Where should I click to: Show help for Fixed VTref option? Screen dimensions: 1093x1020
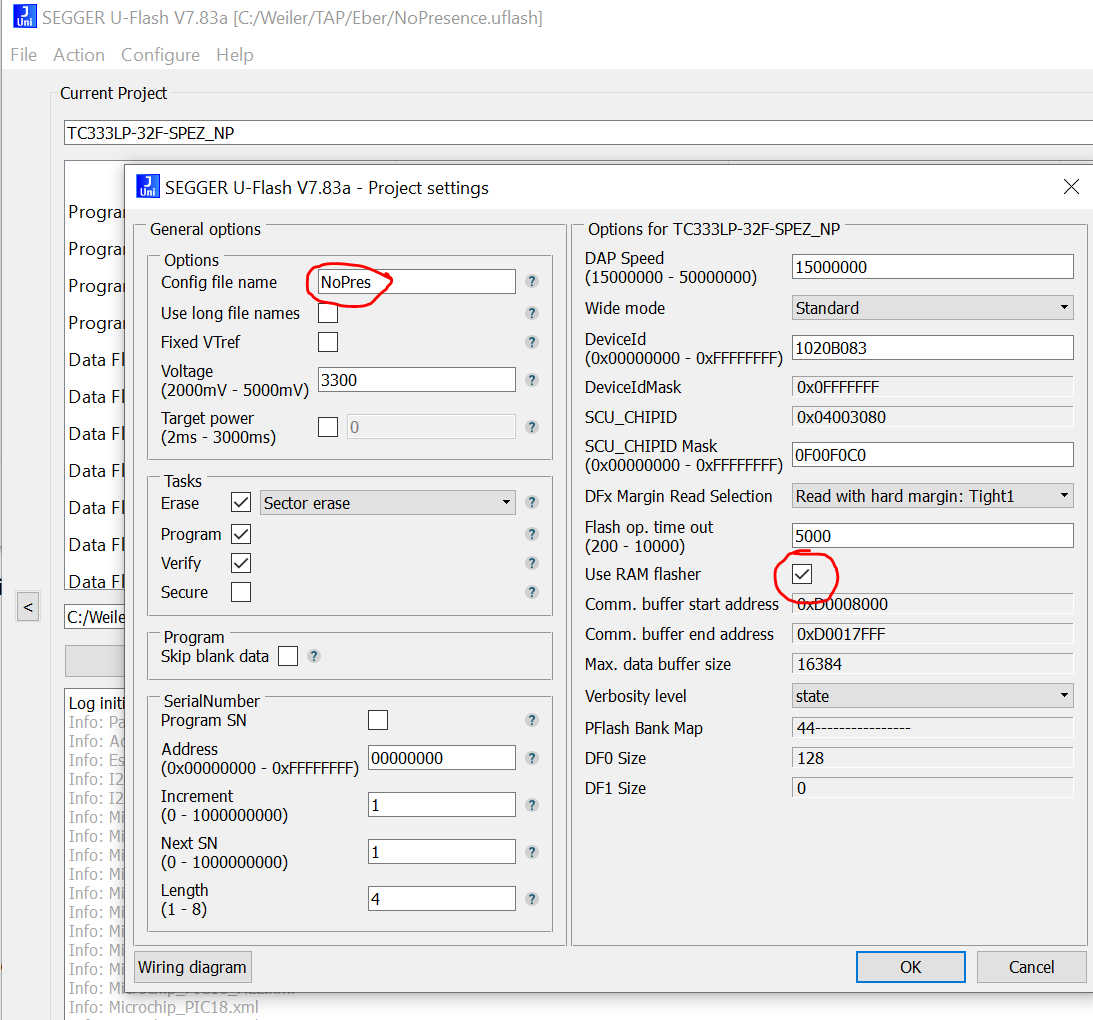pos(532,342)
